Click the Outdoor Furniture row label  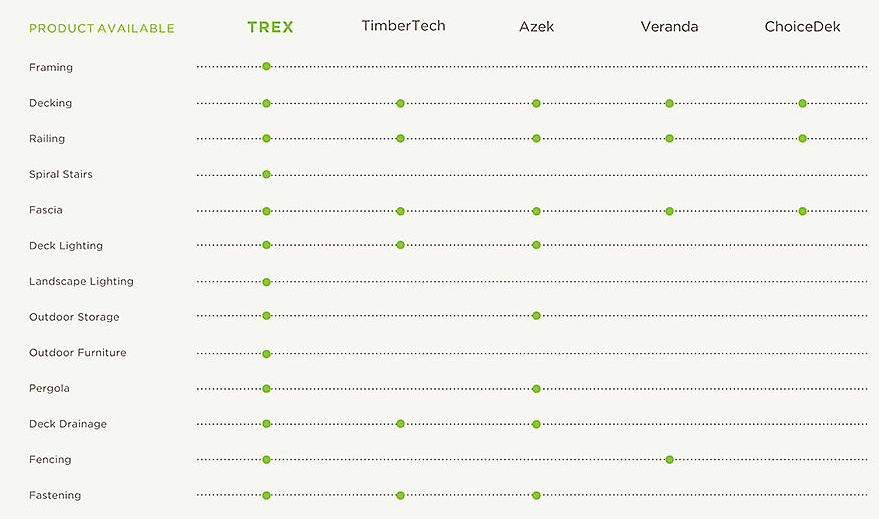tap(77, 353)
